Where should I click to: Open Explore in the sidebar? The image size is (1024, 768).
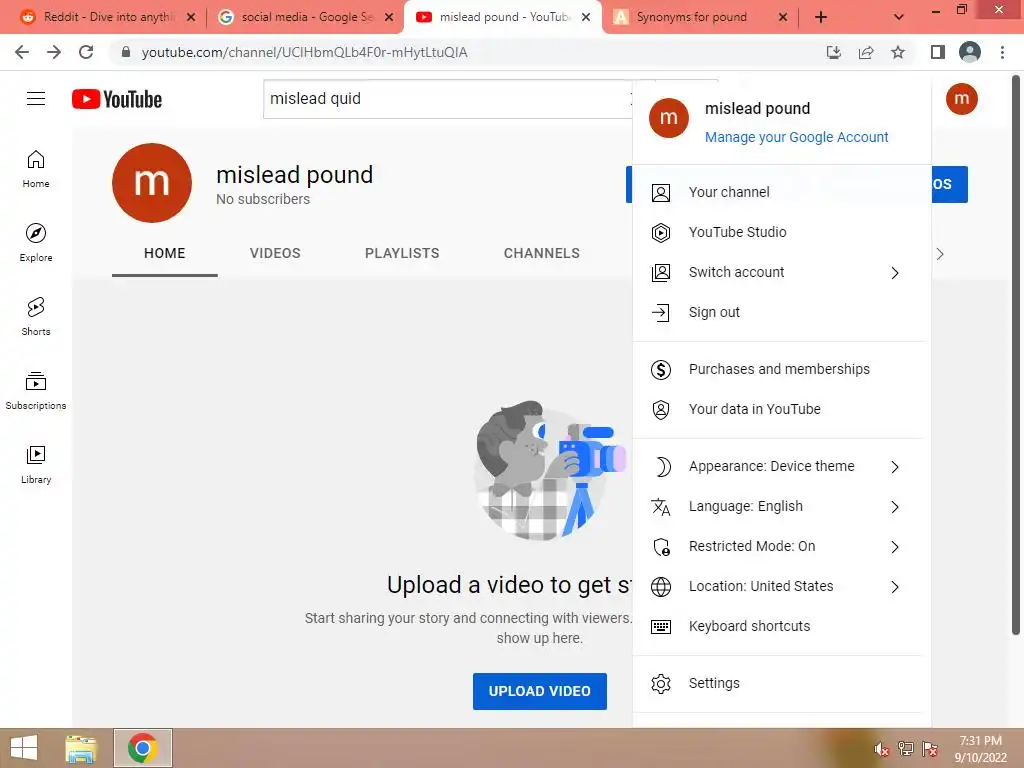(x=36, y=242)
